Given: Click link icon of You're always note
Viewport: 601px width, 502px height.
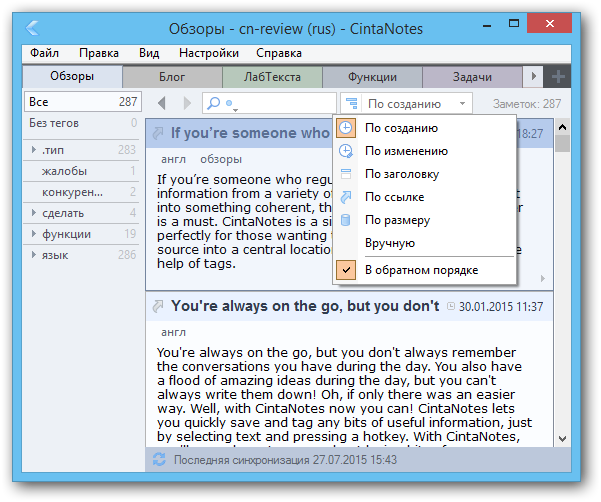Looking at the screenshot, I should tap(158, 306).
